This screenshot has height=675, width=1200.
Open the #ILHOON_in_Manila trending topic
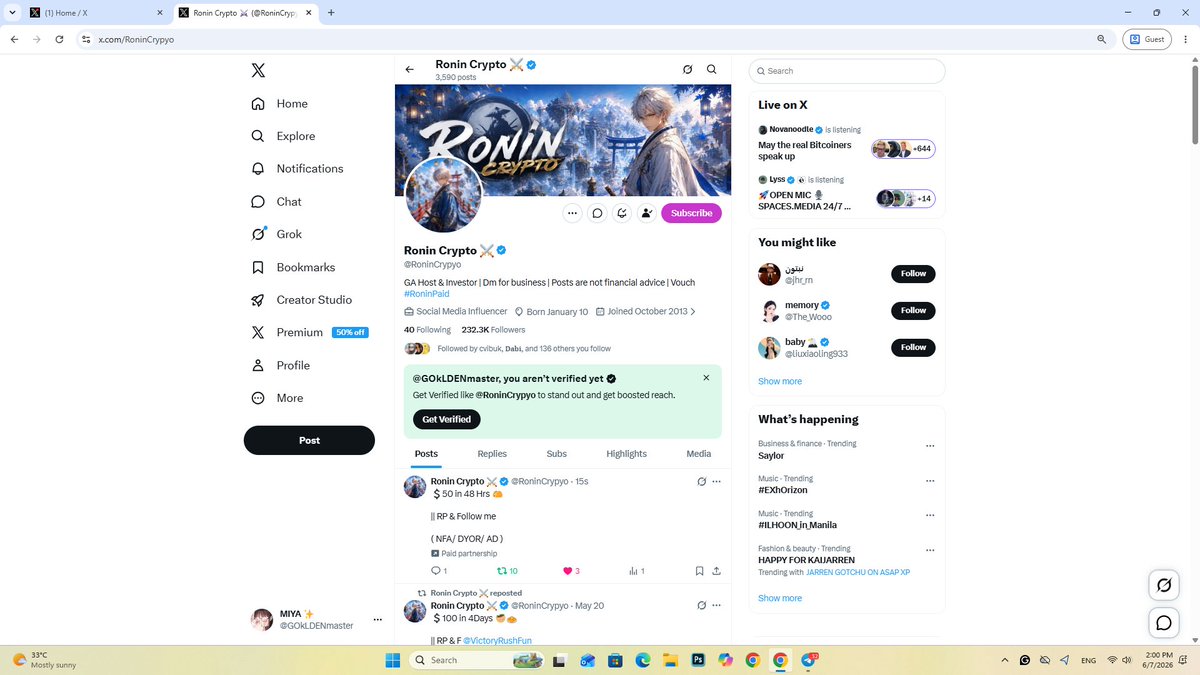click(797, 525)
